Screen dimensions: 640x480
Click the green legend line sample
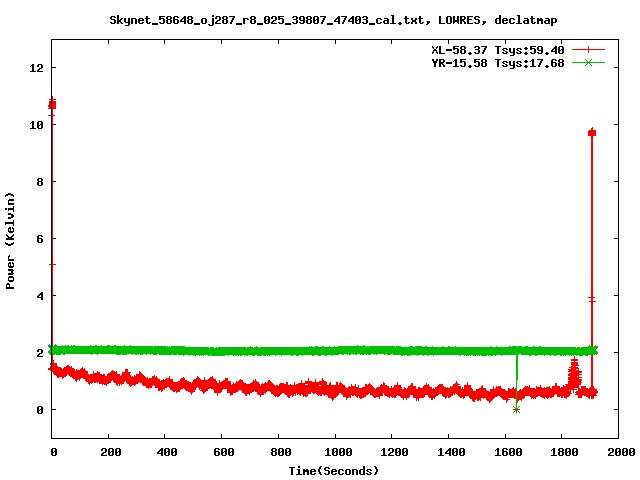click(588, 63)
